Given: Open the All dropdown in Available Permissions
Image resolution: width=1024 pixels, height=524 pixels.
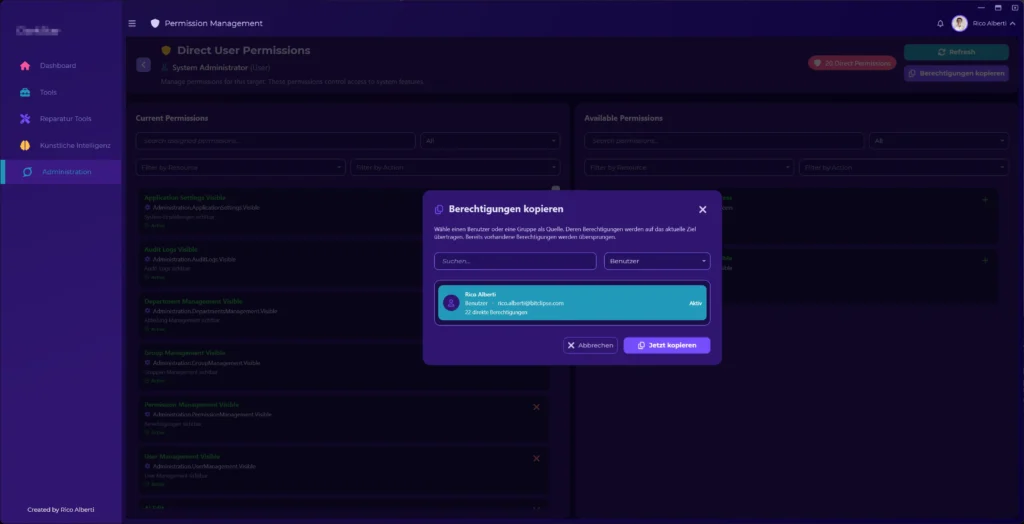Looking at the screenshot, I should (938, 140).
